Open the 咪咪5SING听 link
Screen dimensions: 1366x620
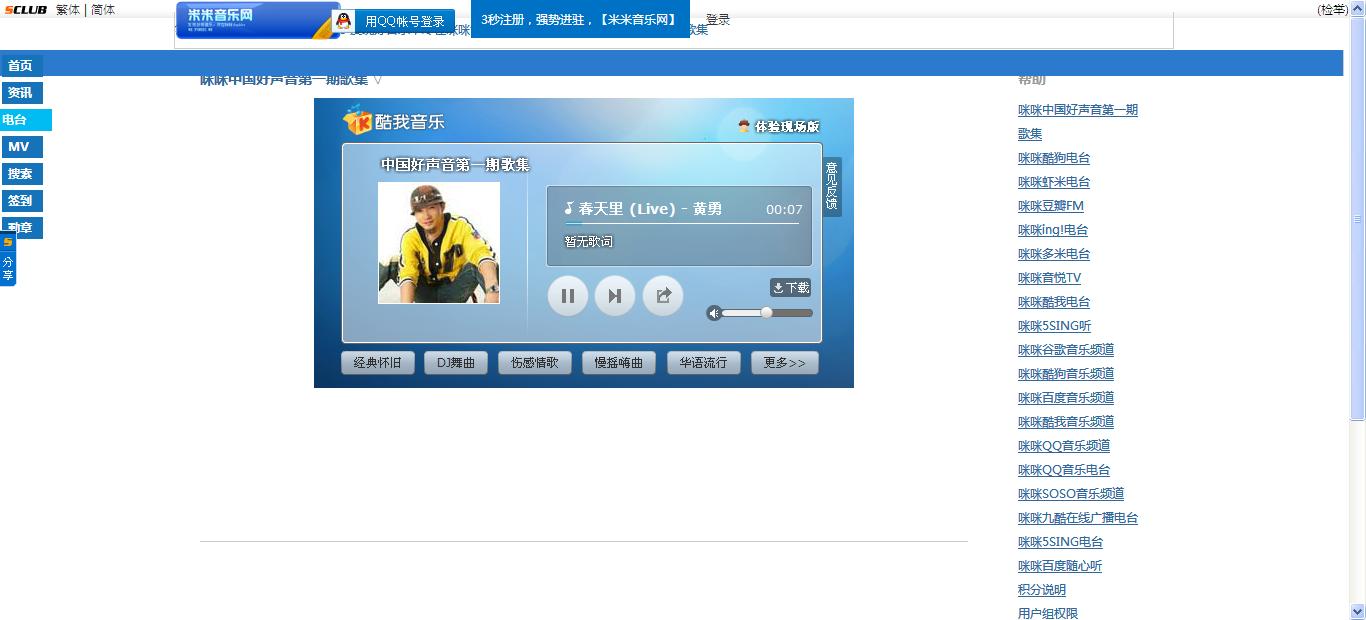tap(1054, 326)
